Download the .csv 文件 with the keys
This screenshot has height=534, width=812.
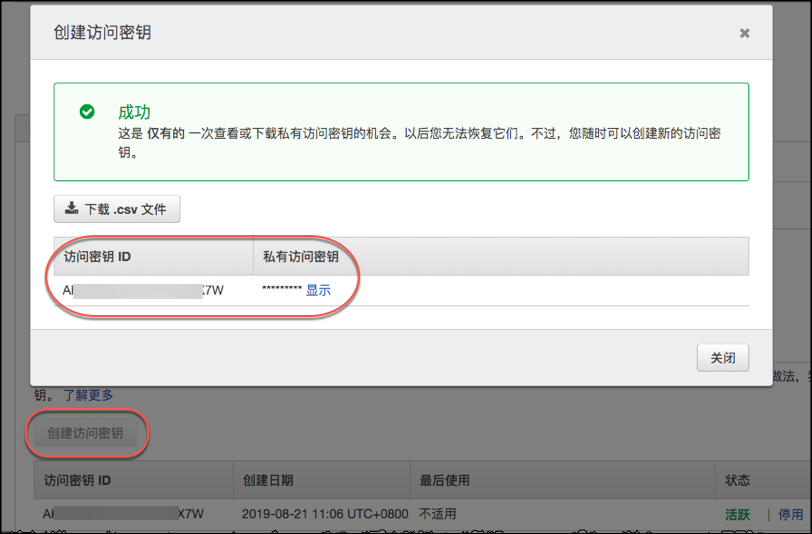click(117, 209)
